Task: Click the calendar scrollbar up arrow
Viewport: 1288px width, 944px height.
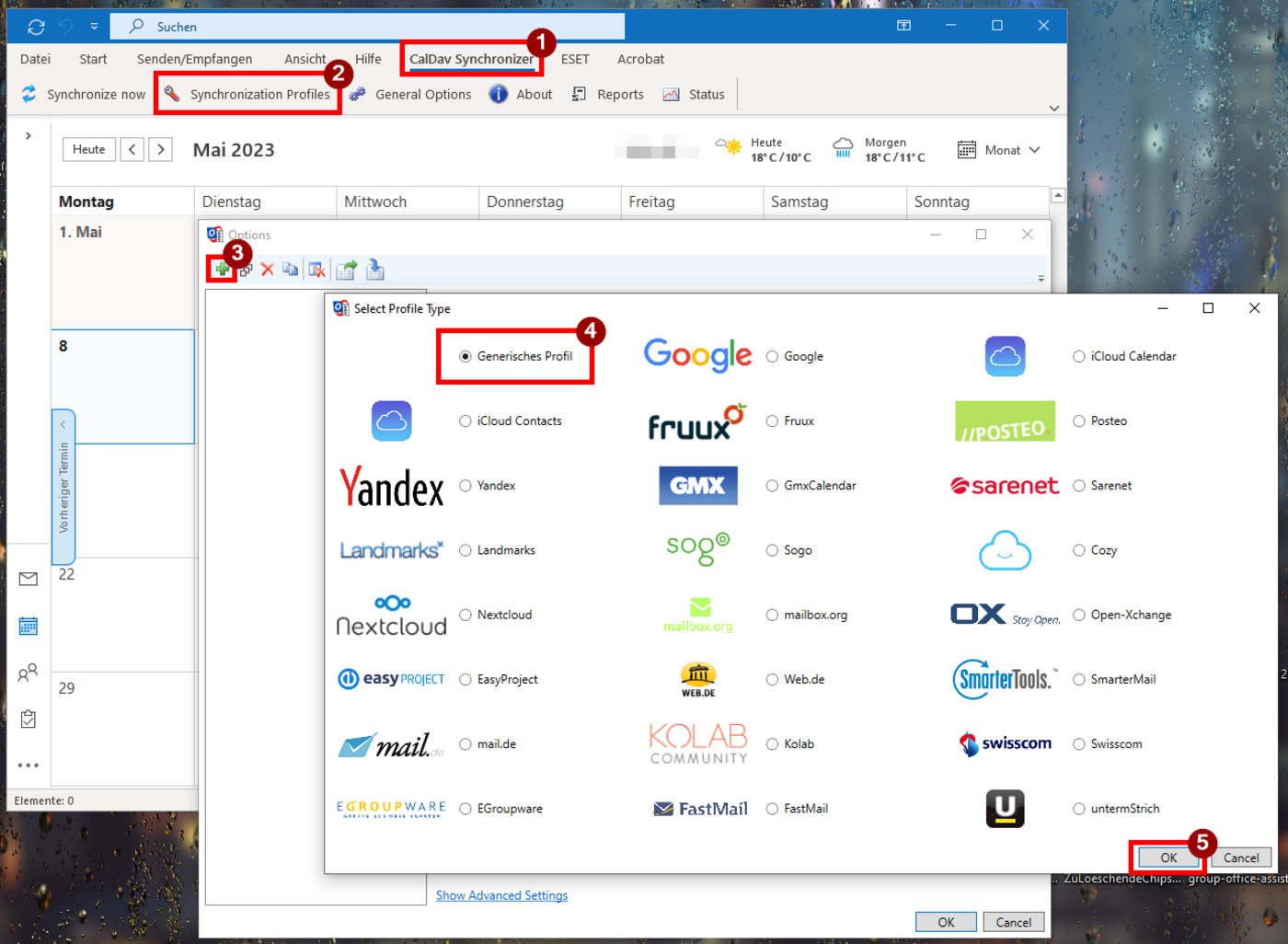Action: point(1058,195)
